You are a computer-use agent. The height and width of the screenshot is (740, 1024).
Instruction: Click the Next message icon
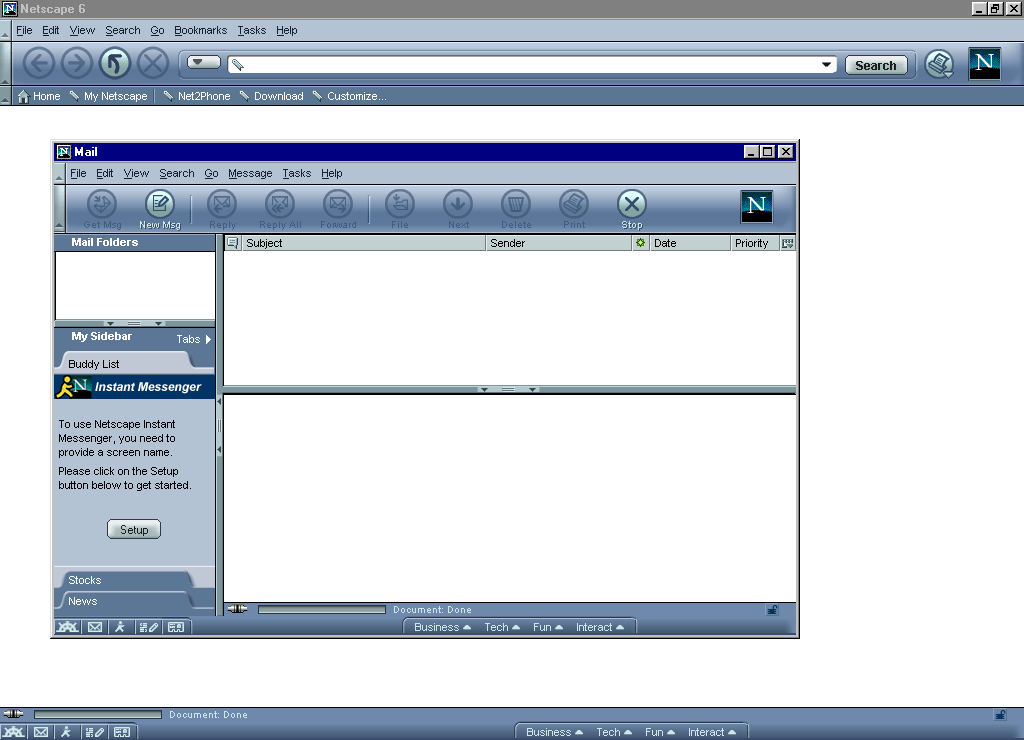point(458,210)
